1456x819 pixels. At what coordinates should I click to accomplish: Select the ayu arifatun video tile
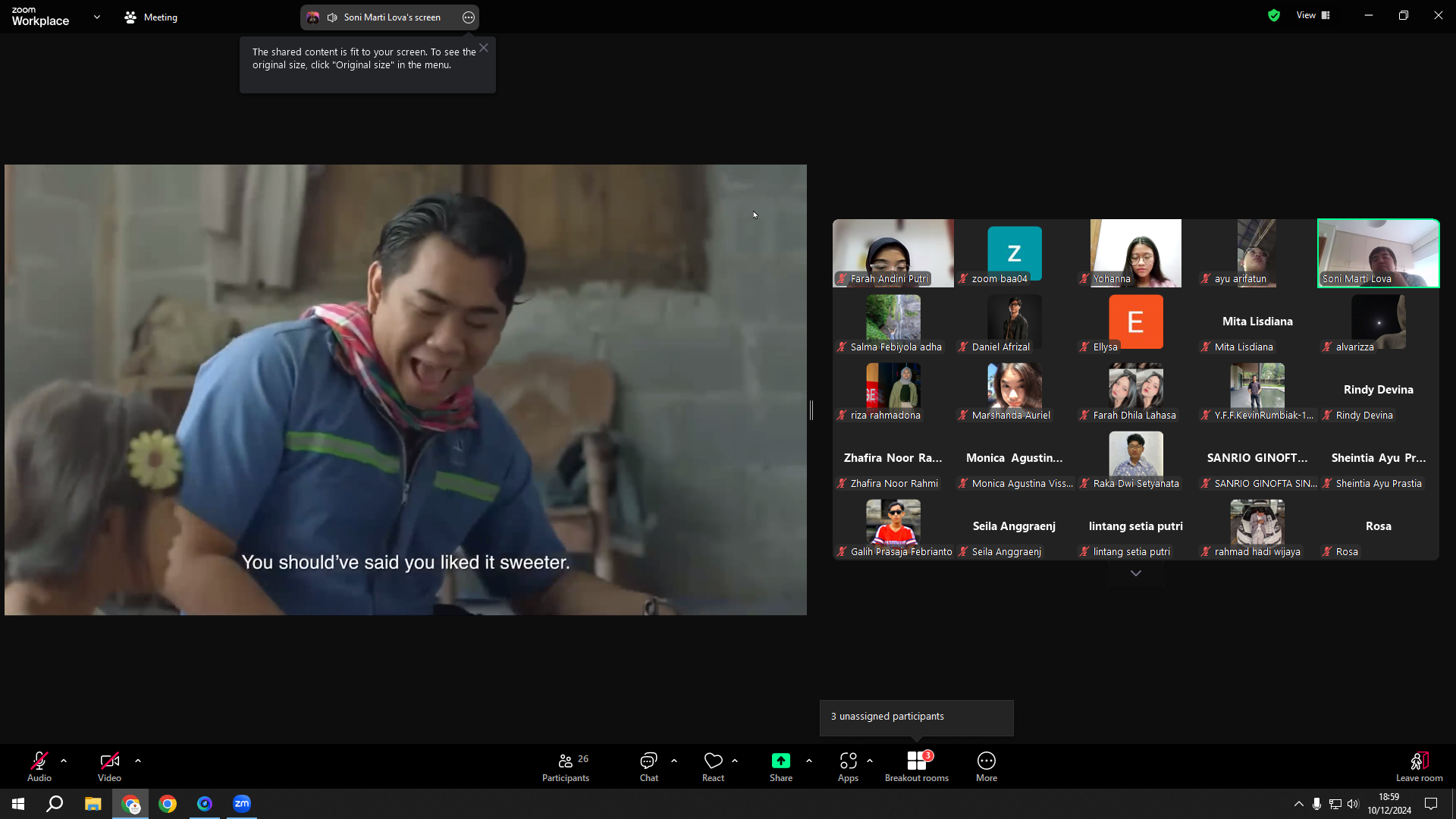click(x=1257, y=253)
